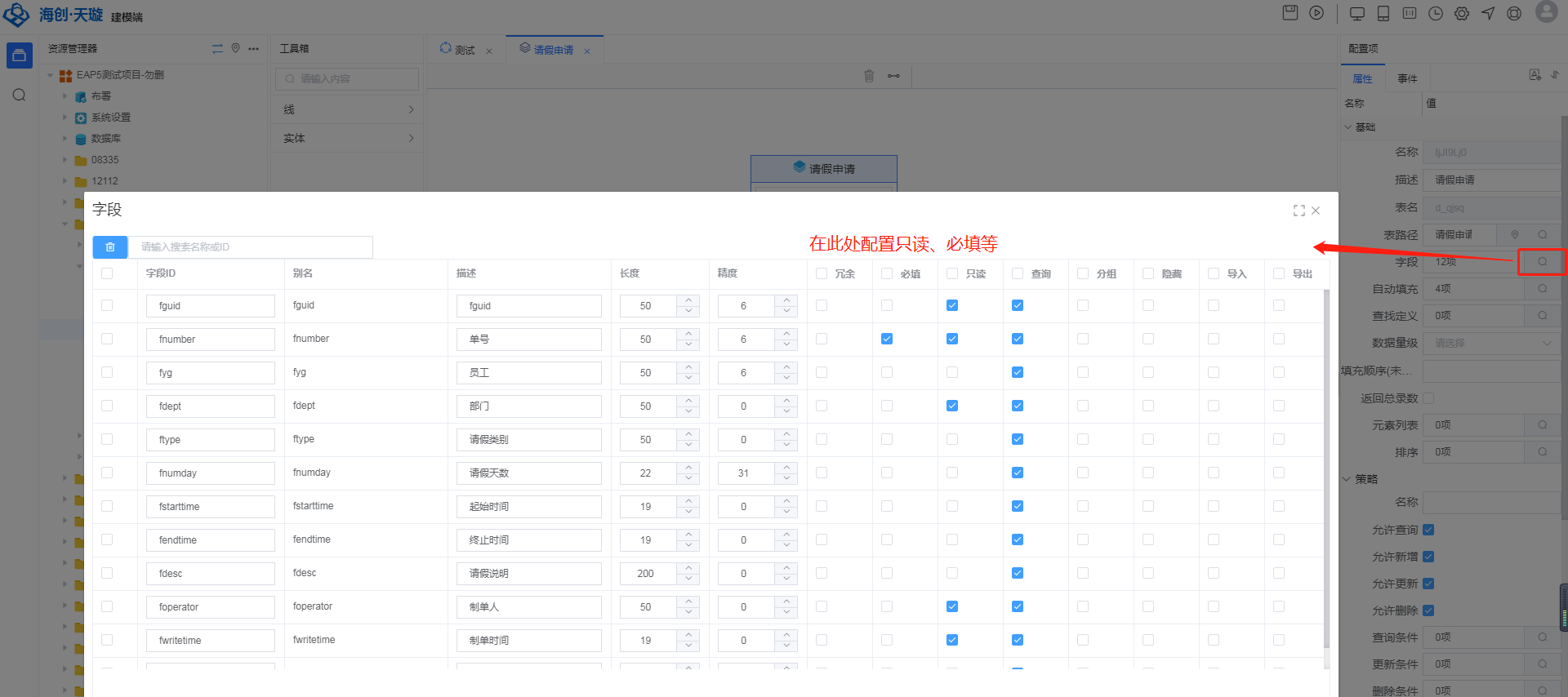Image resolution: width=1568 pixels, height=697 pixels.
Task: Switch to mobile phone view icon
Action: 1383,14
